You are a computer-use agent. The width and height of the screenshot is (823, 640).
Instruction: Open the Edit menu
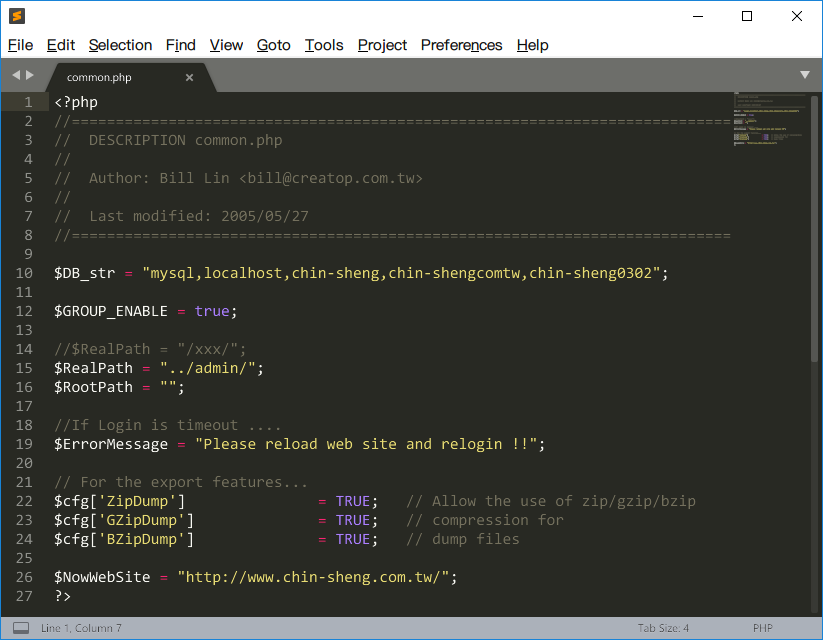(x=60, y=45)
